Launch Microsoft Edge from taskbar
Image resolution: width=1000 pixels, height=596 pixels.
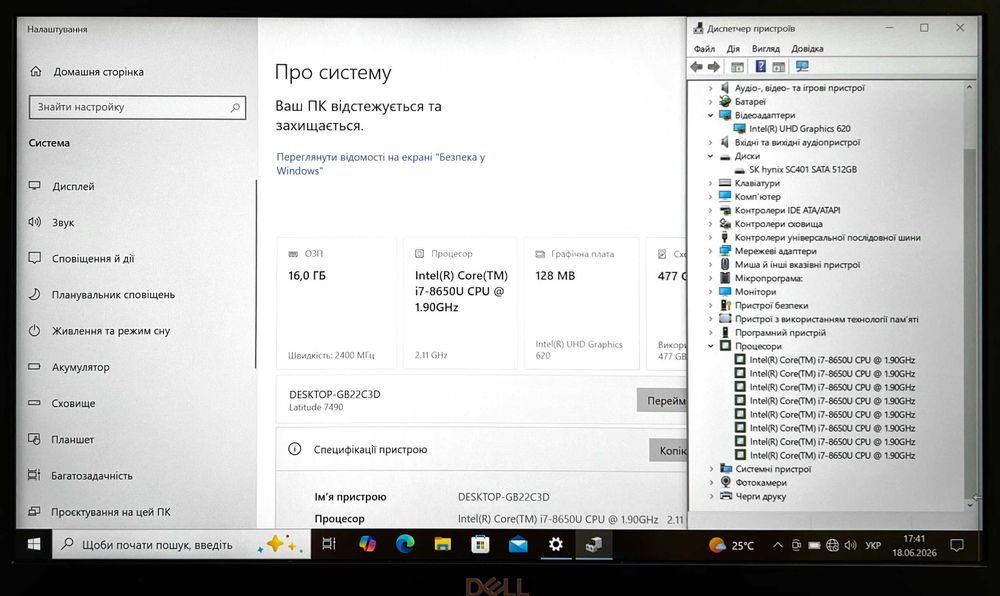click(405, 544)
